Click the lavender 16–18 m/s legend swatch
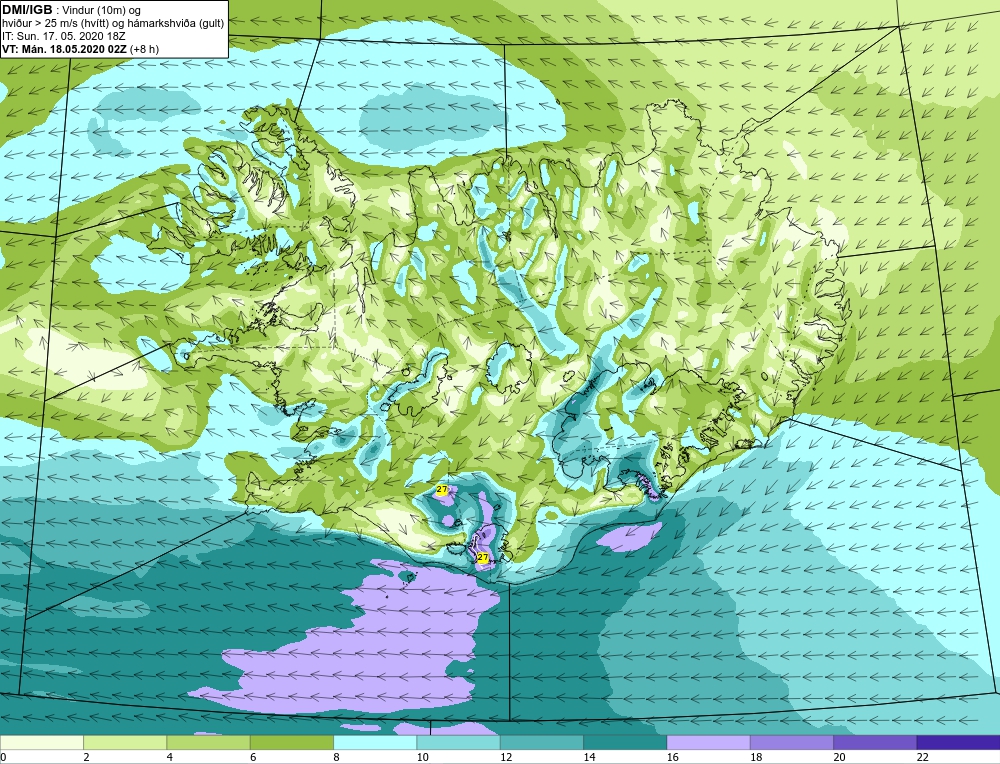1000x764 pixels. [708, 742]
